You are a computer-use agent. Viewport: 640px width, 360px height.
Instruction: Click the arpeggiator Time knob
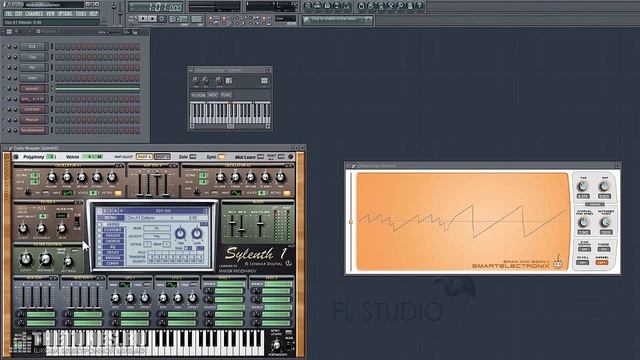point(180,233)
